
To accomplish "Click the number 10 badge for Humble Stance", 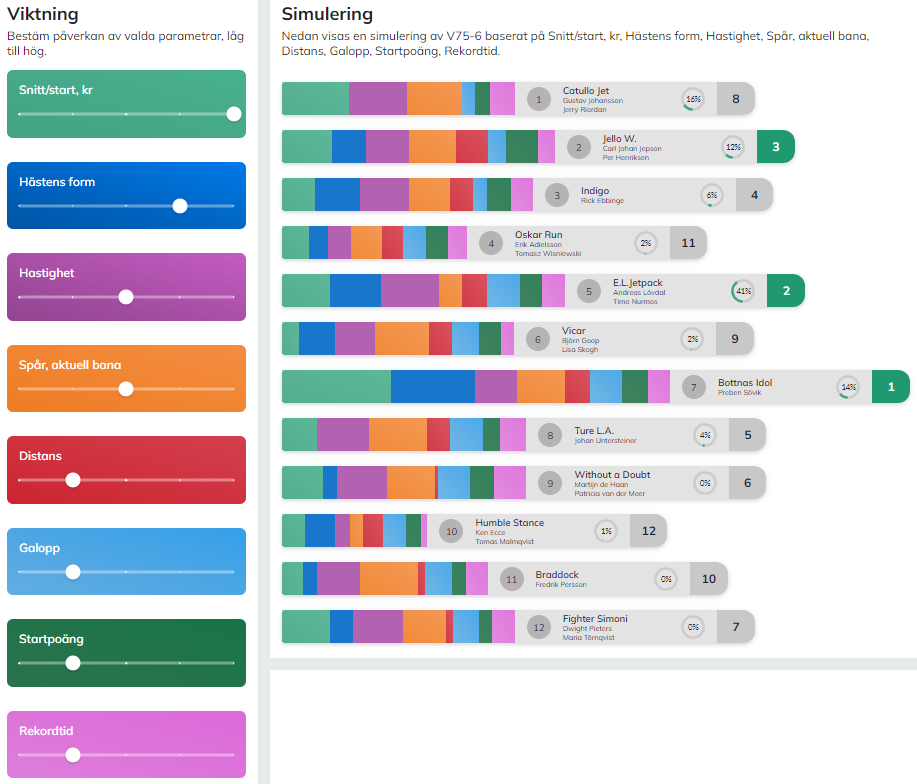I will point(451,531).
